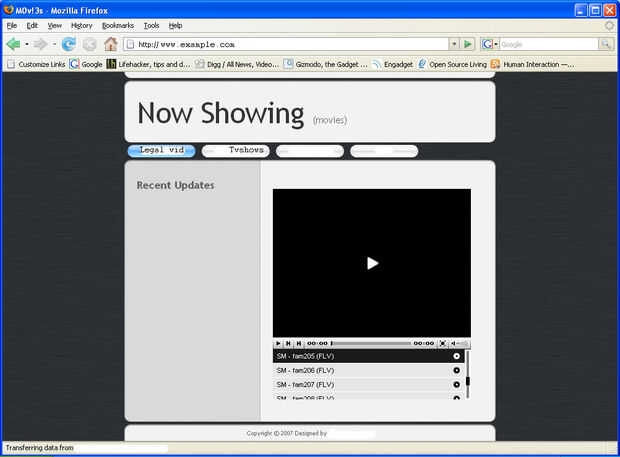
Task: Open the Human Interaction bookmark
Action: pyautogui.click(x=533, y=64)
